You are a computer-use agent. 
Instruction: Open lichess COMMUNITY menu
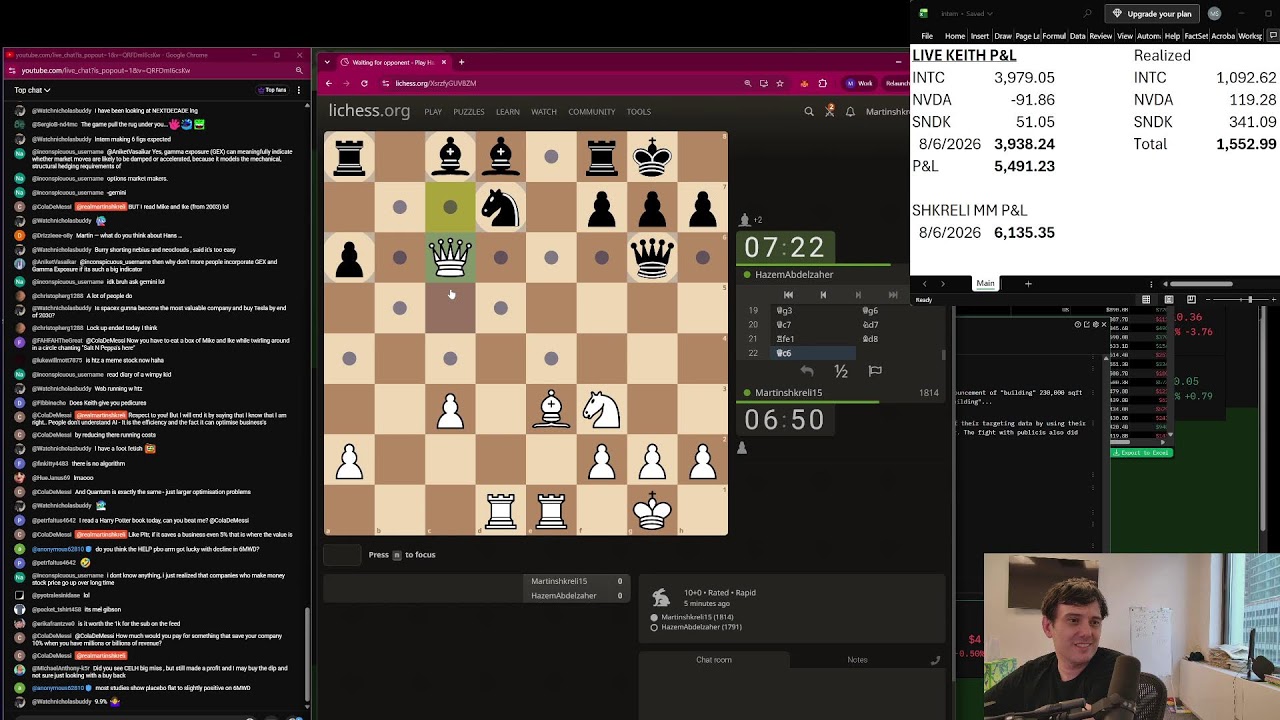pos(592,112)
